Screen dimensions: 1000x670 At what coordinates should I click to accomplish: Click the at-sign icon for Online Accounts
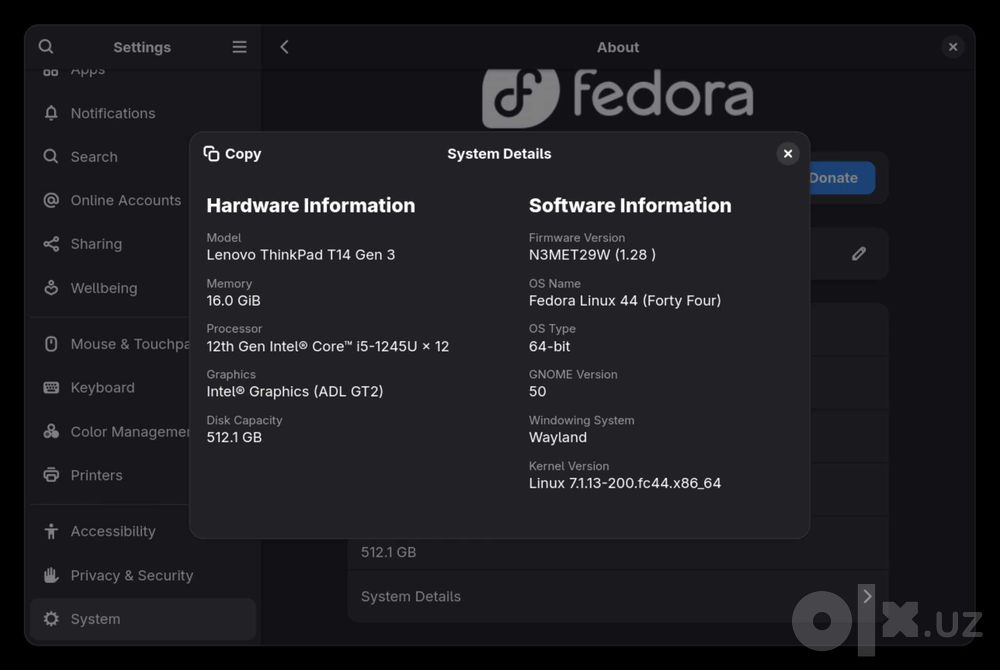(51, 200)
